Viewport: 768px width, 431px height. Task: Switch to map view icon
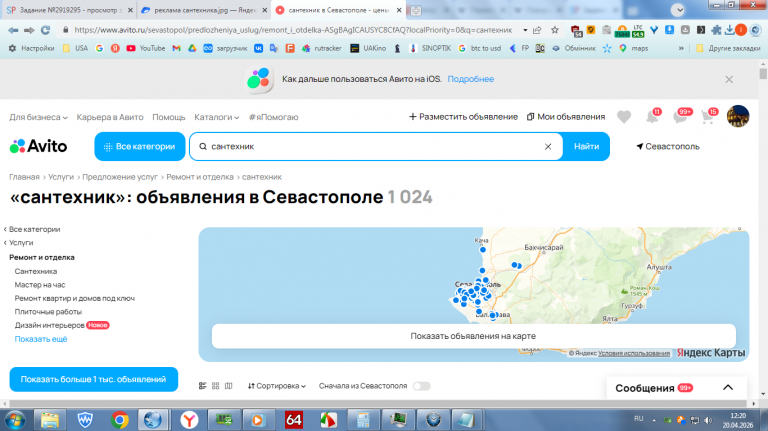[228, 386]
